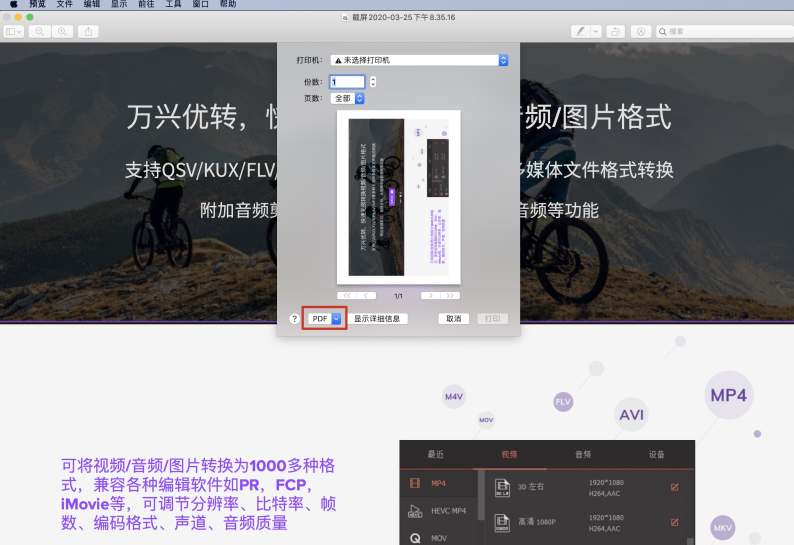Click the zoom in magnifier icon
This screenshot has height=545, width=794.
(62, 31)
